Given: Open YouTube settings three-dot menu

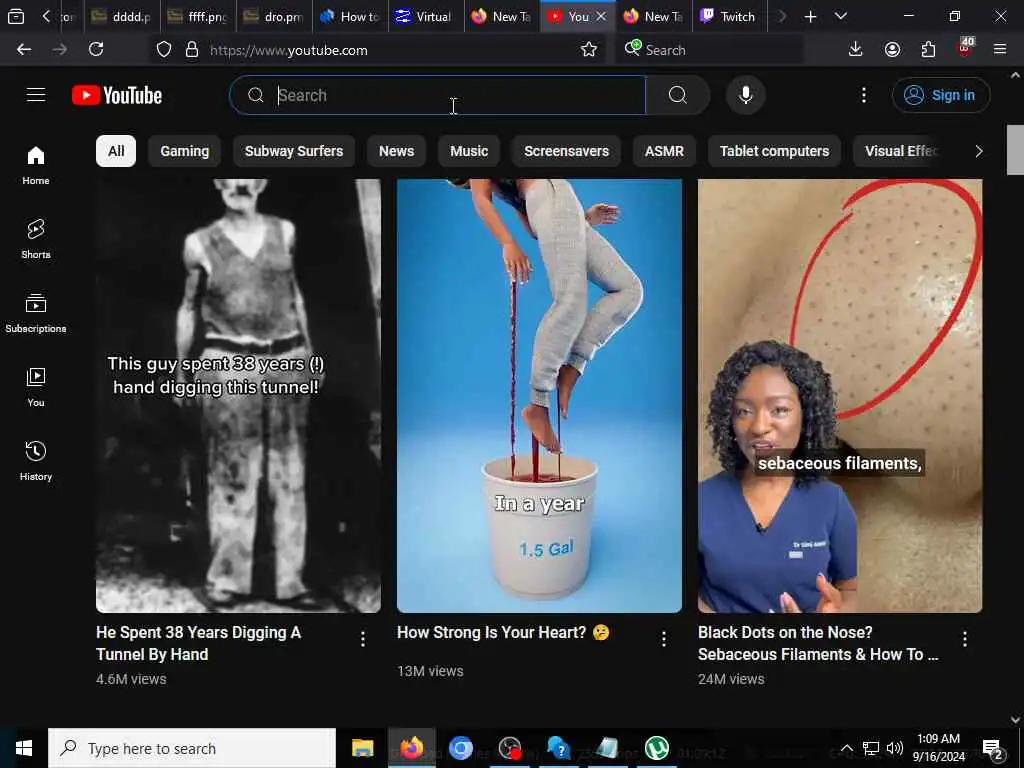Looking at the screenshot, I should 863,95.
